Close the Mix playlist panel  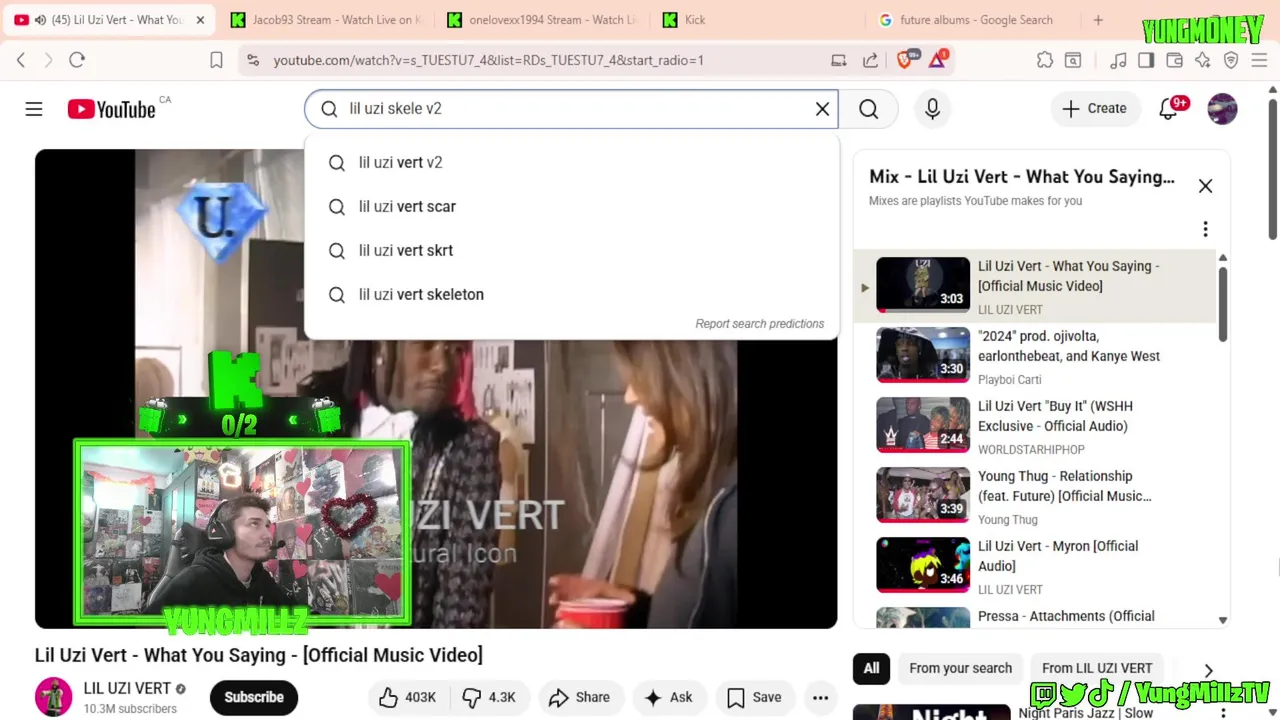click(x=1205, y=186)
